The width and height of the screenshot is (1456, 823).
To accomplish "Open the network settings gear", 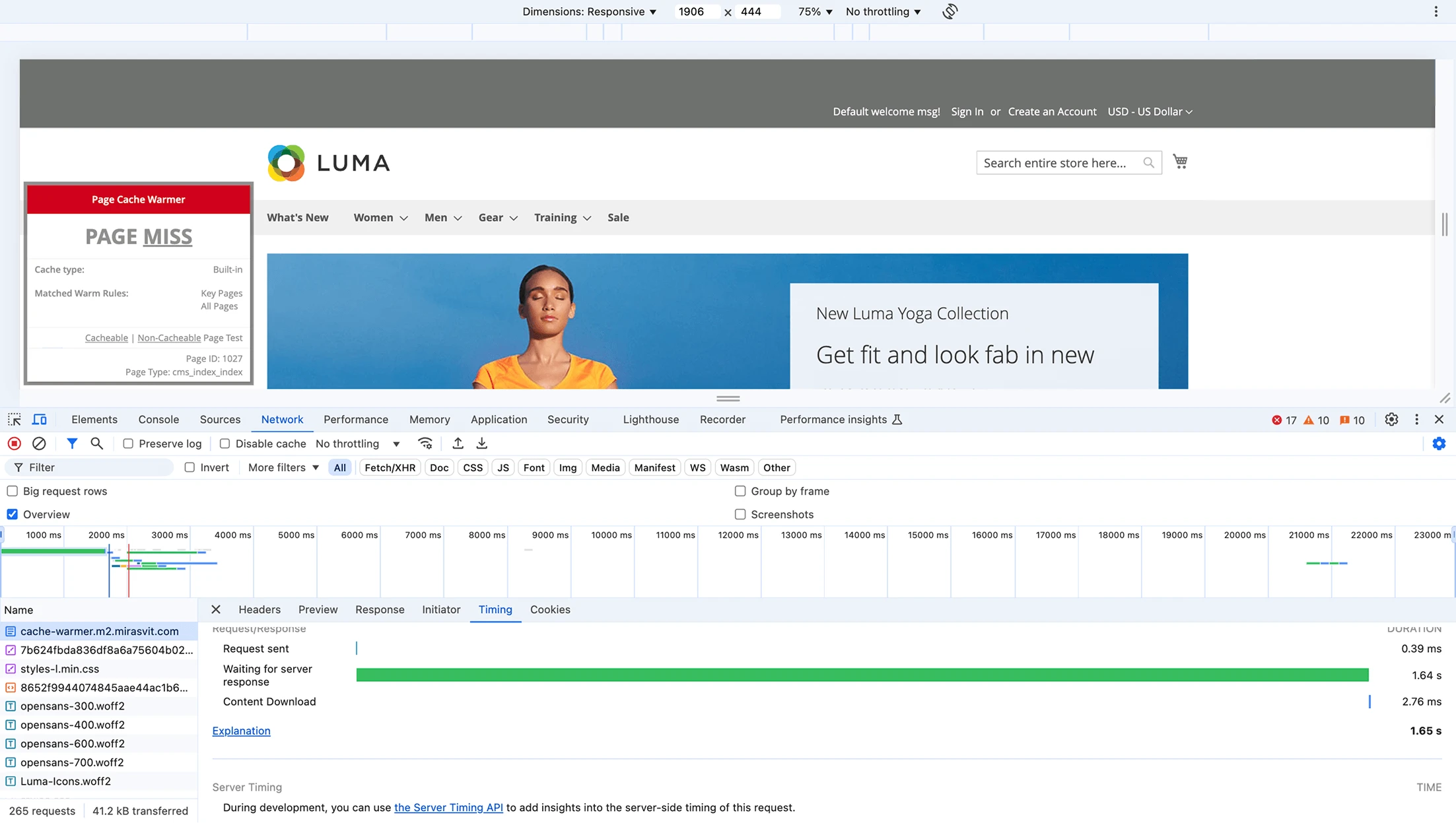I will pyautogui.click(x=1439, y=444).
